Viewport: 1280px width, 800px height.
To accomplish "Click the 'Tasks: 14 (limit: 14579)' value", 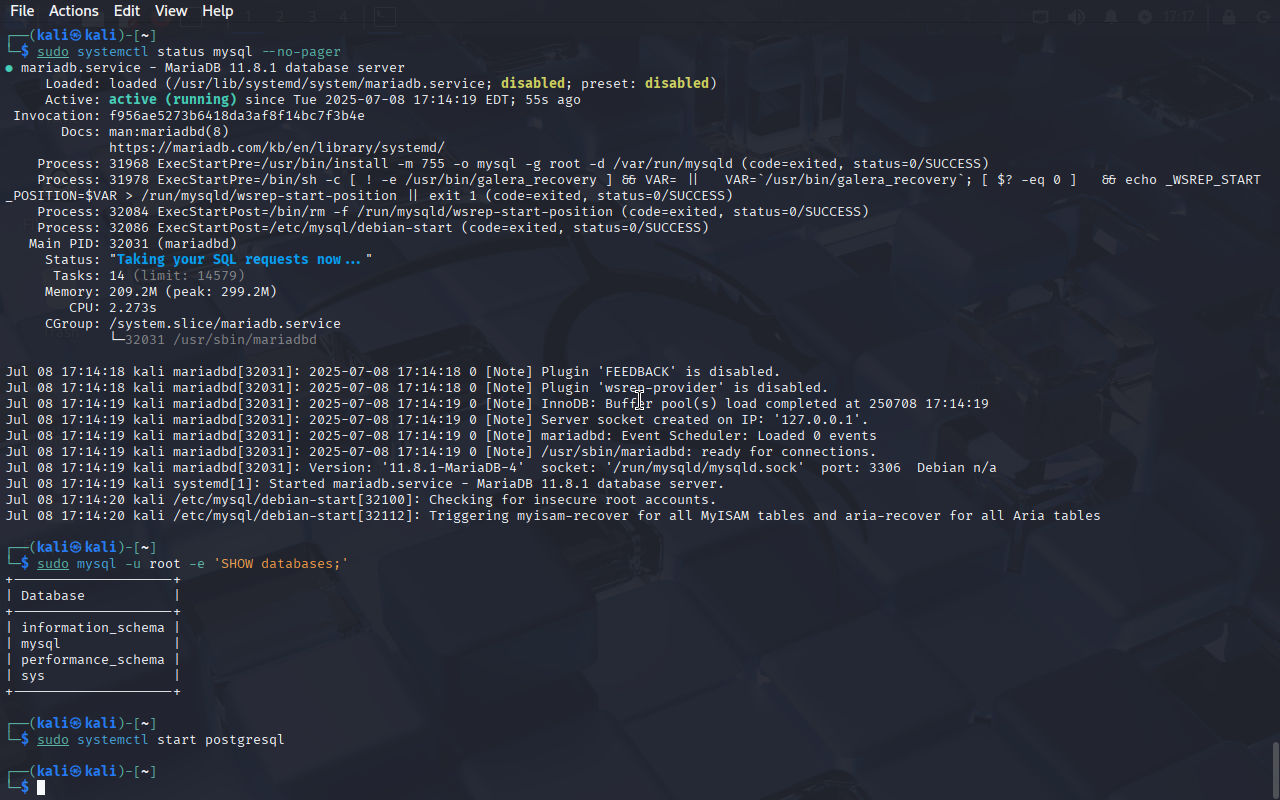I will (149, 275).
